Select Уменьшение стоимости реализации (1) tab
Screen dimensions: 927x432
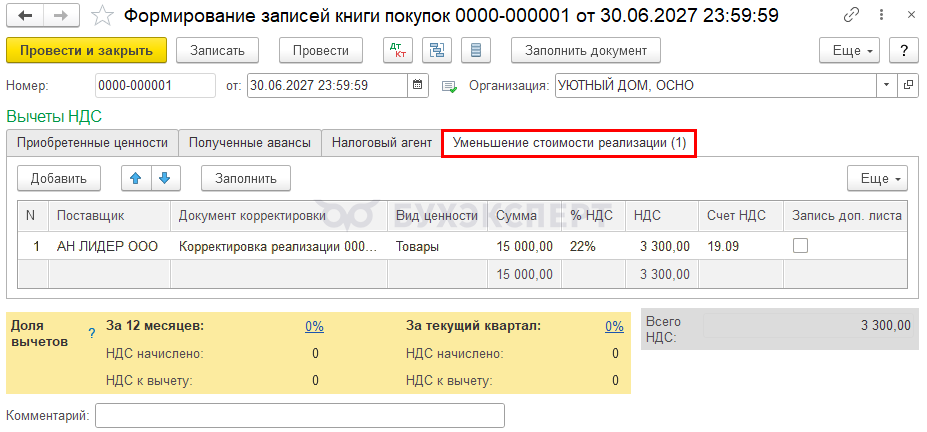click(569, 144)
